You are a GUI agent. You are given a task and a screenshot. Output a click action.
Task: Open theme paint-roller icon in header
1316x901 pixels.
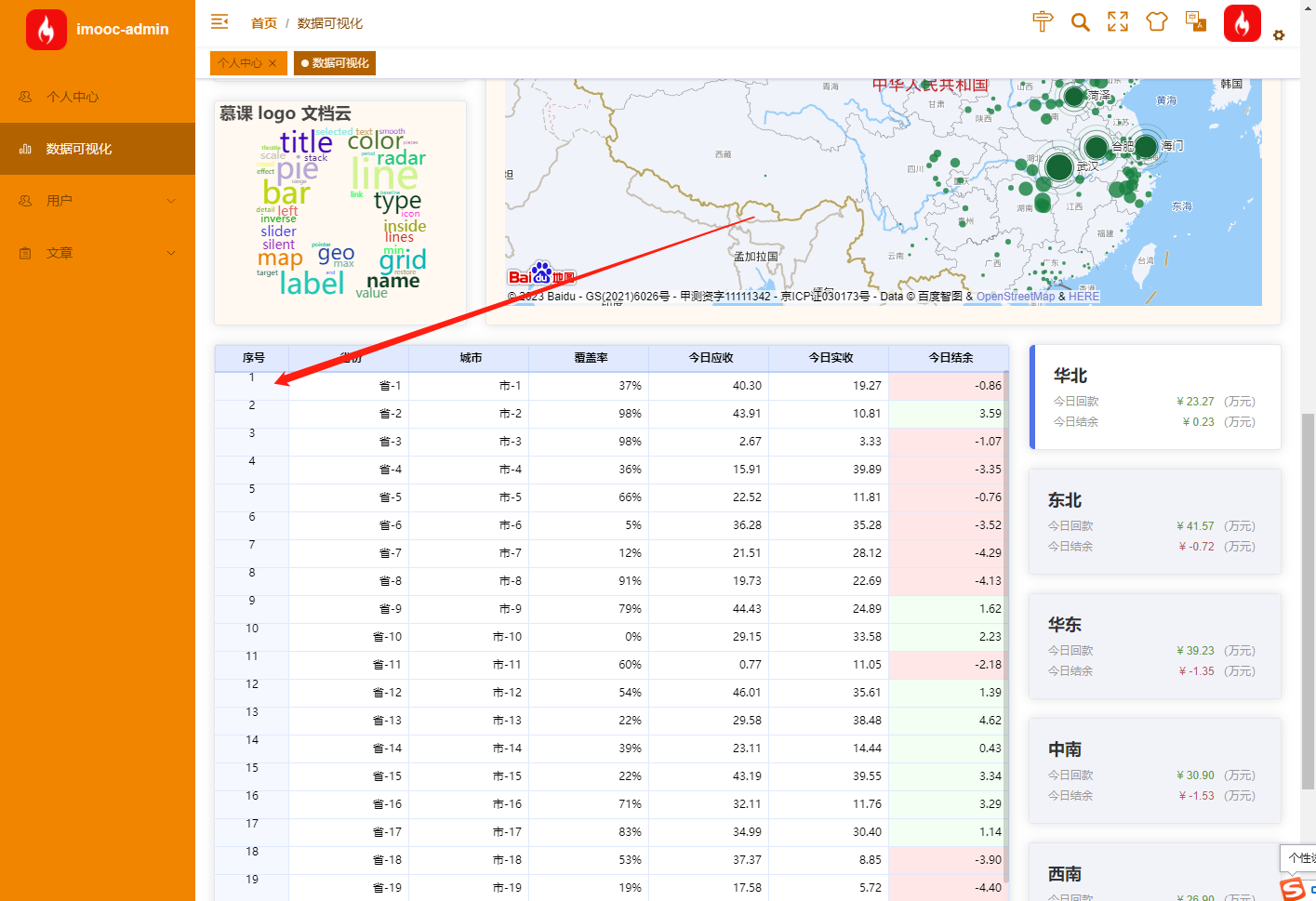pyautogui.click(x=1043, y=21)
